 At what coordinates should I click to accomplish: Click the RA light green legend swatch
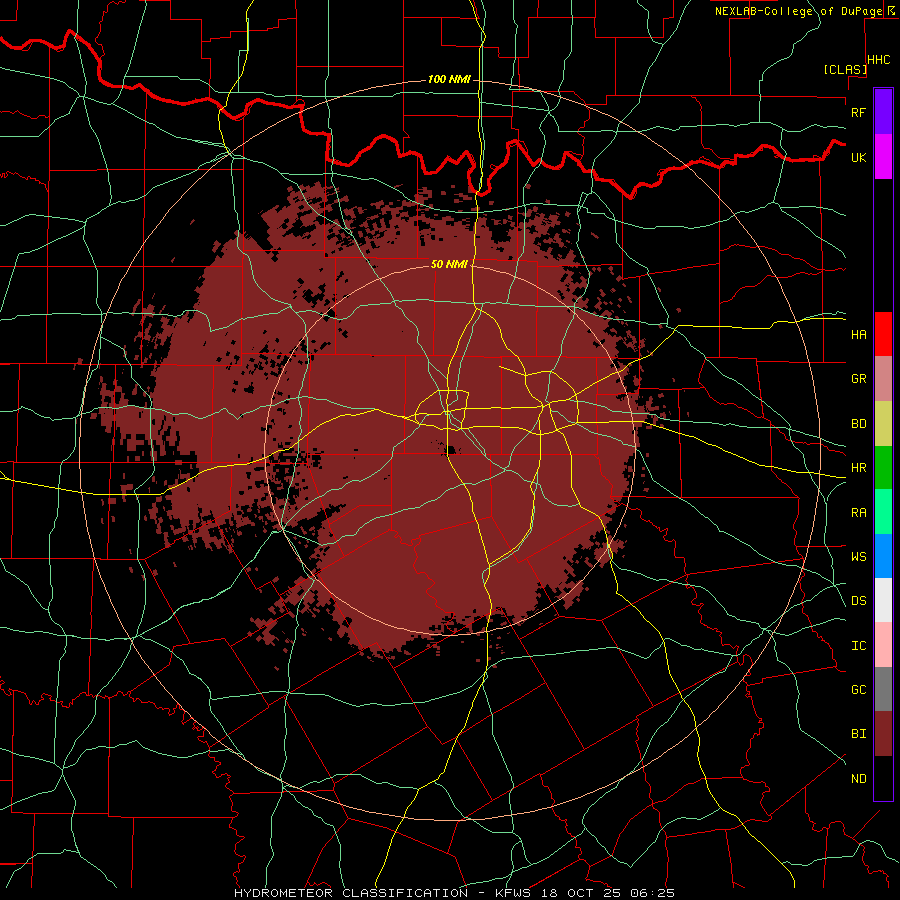coord(883,511)
